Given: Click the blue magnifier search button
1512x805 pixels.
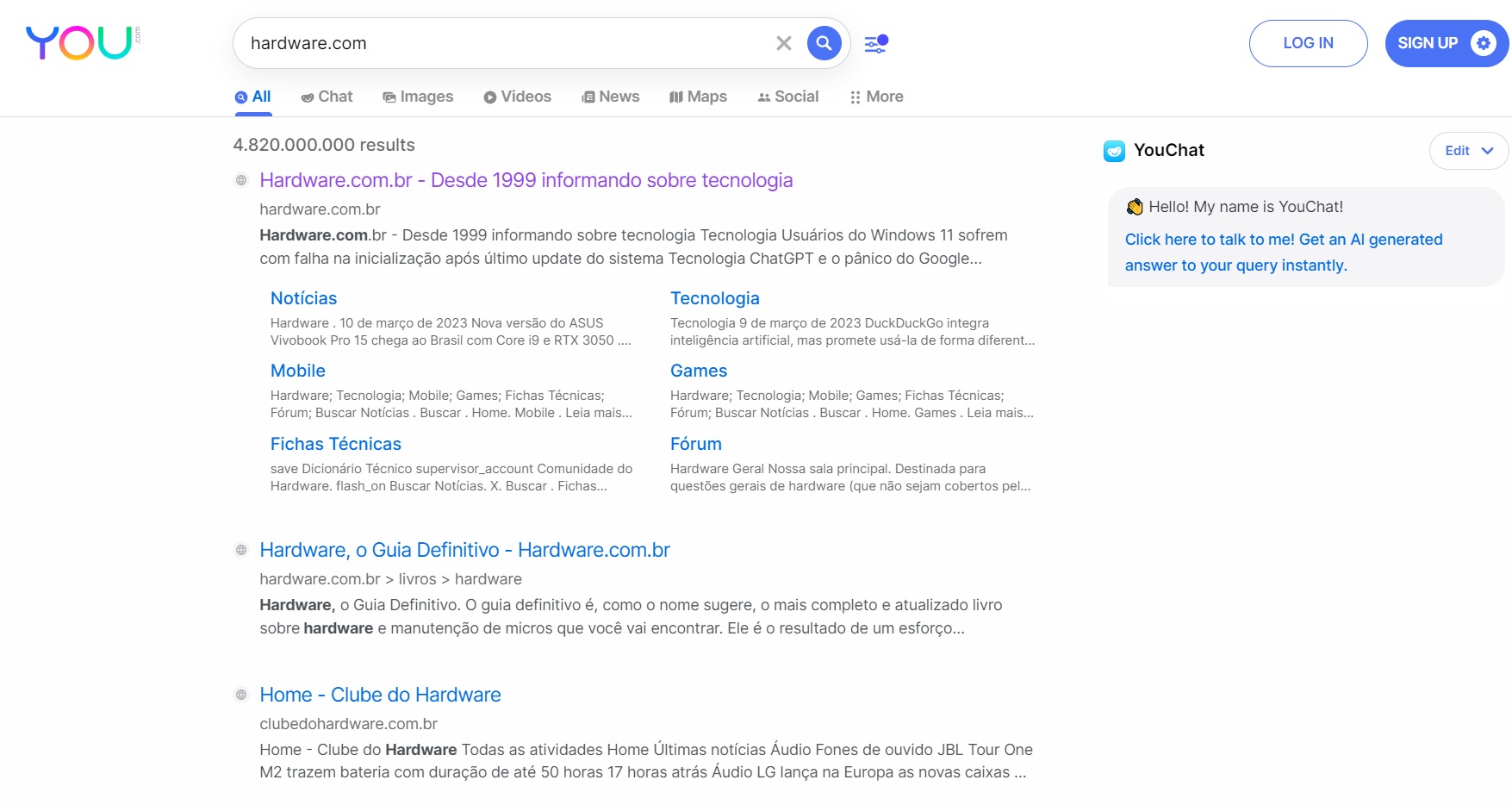Looking at the screenshot, I should [824, 43].
